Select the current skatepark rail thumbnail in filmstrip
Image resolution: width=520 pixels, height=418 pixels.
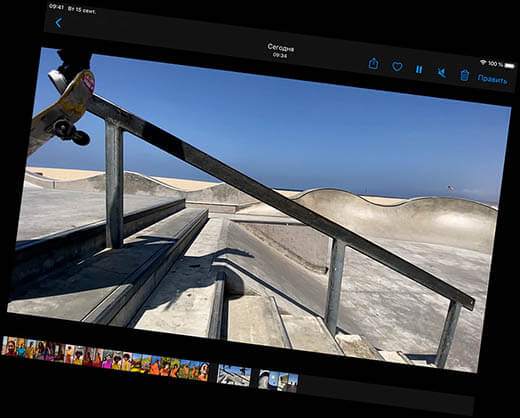click(x=234, y=375)
